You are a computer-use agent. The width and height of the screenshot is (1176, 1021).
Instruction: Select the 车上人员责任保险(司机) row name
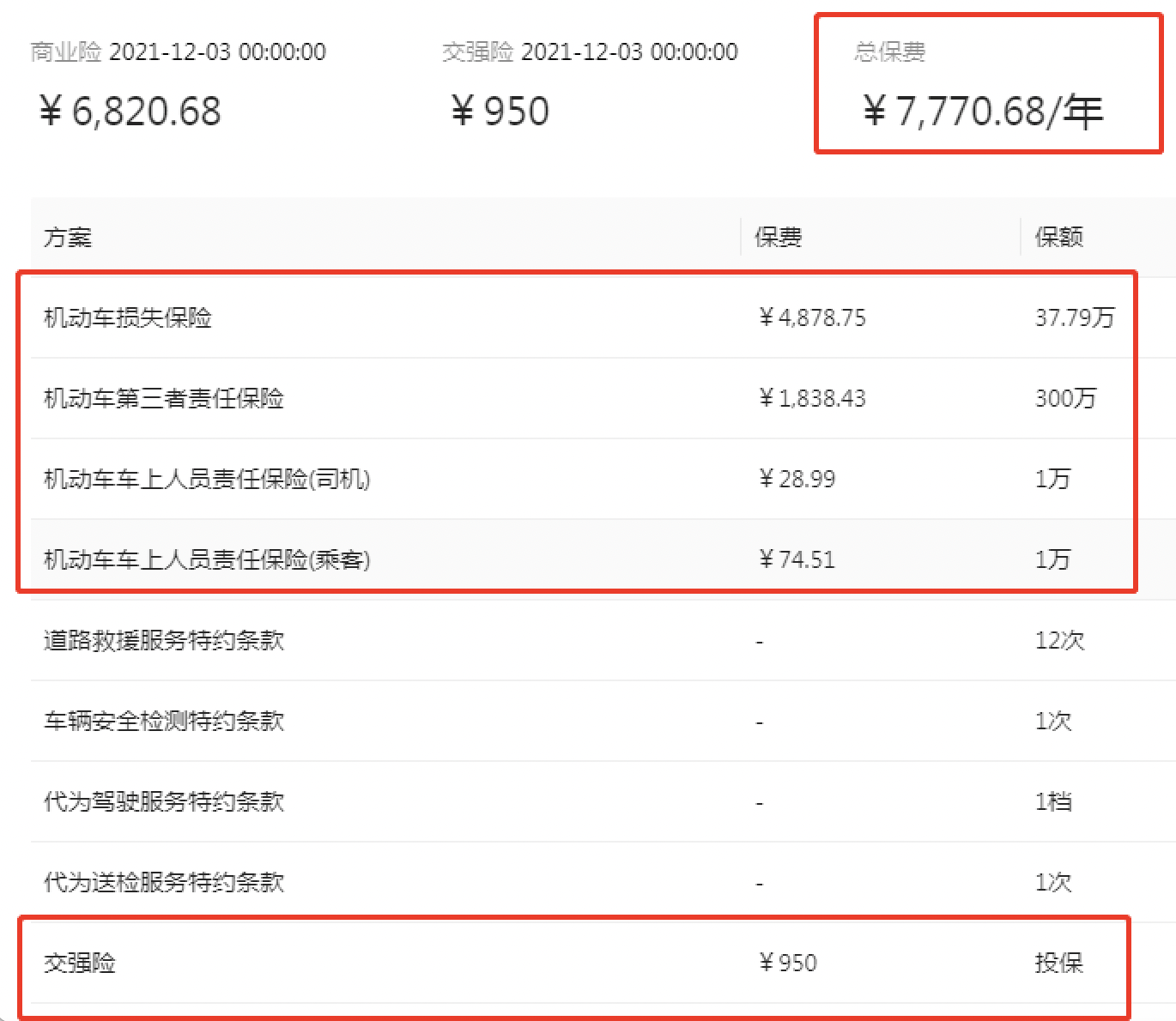(x=206, y=480)
